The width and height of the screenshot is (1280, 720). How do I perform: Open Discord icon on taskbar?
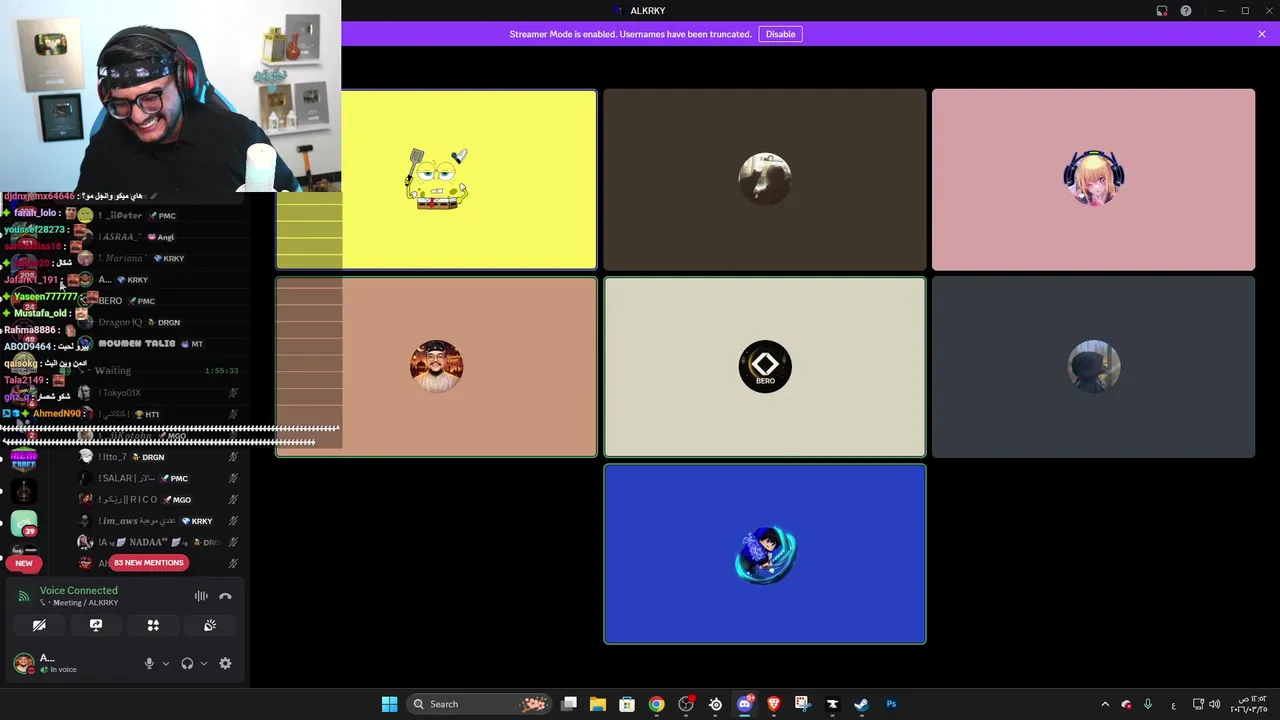point(745,704)
